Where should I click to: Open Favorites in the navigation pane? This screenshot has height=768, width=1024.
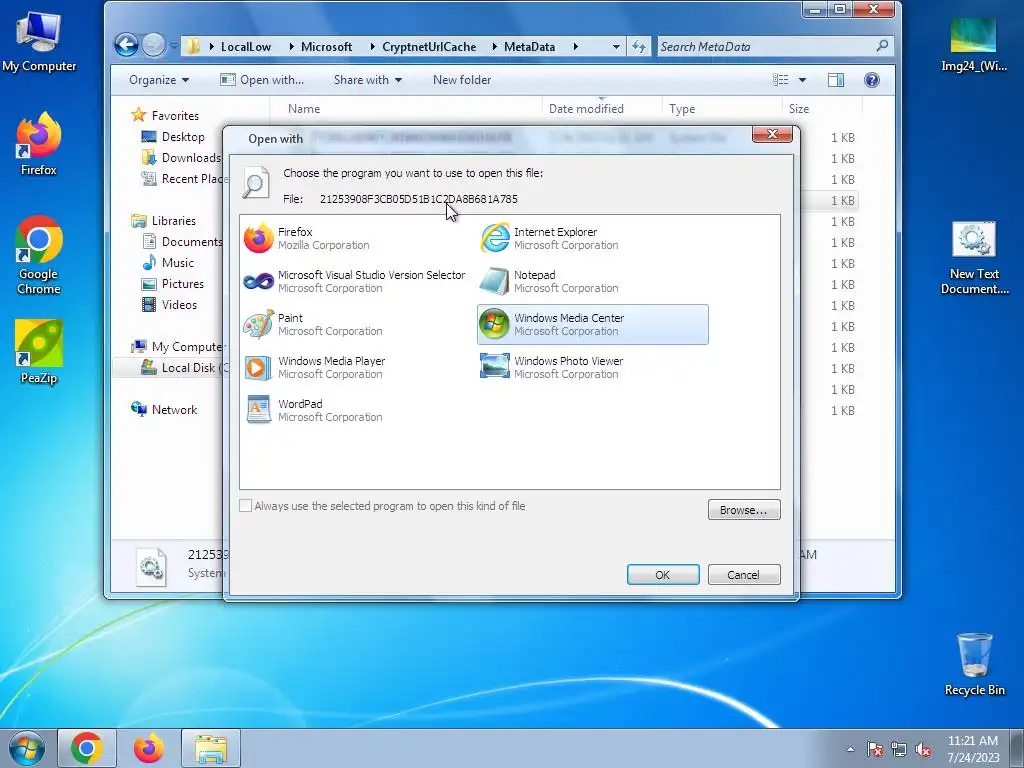tap(165, 116)
